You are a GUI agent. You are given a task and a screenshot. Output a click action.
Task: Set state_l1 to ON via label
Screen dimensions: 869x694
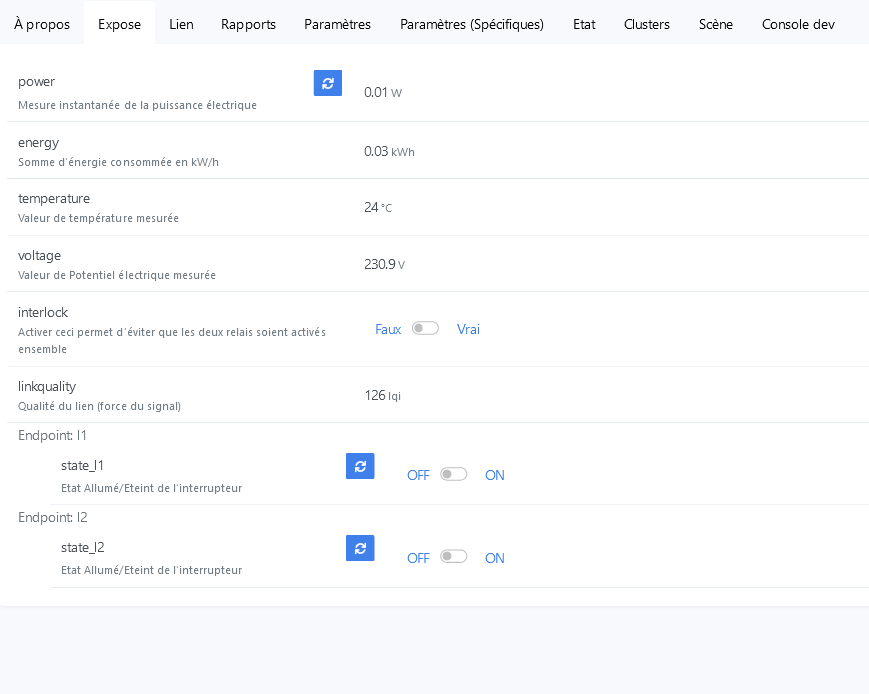pos(494,475)
